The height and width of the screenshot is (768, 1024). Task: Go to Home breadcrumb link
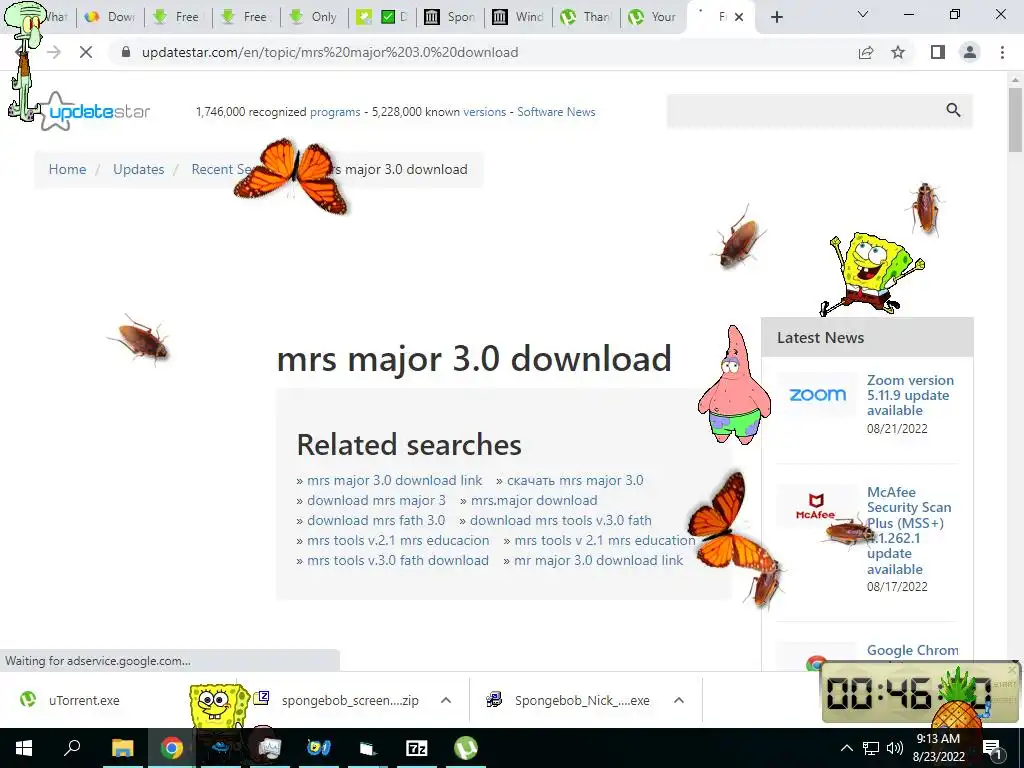(x=67, y=169)
